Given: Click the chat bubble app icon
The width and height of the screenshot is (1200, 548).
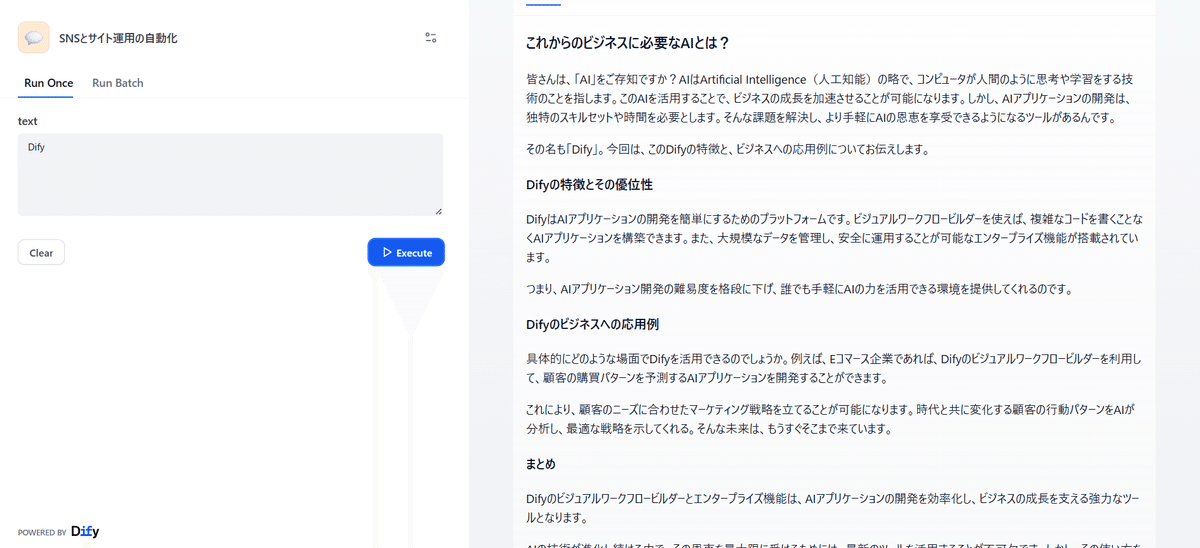Looking at the screenshot, I should 34,38.
